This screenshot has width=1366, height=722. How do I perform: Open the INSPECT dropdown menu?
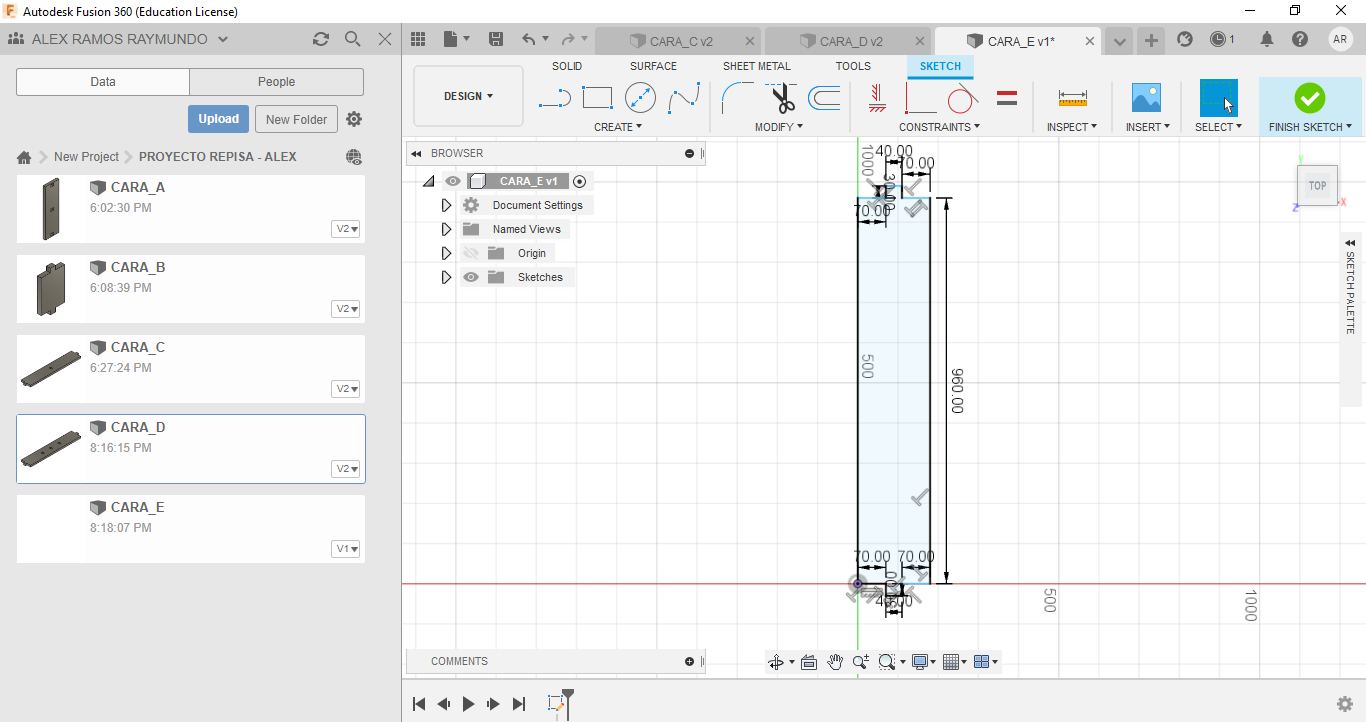(1072, 127)
